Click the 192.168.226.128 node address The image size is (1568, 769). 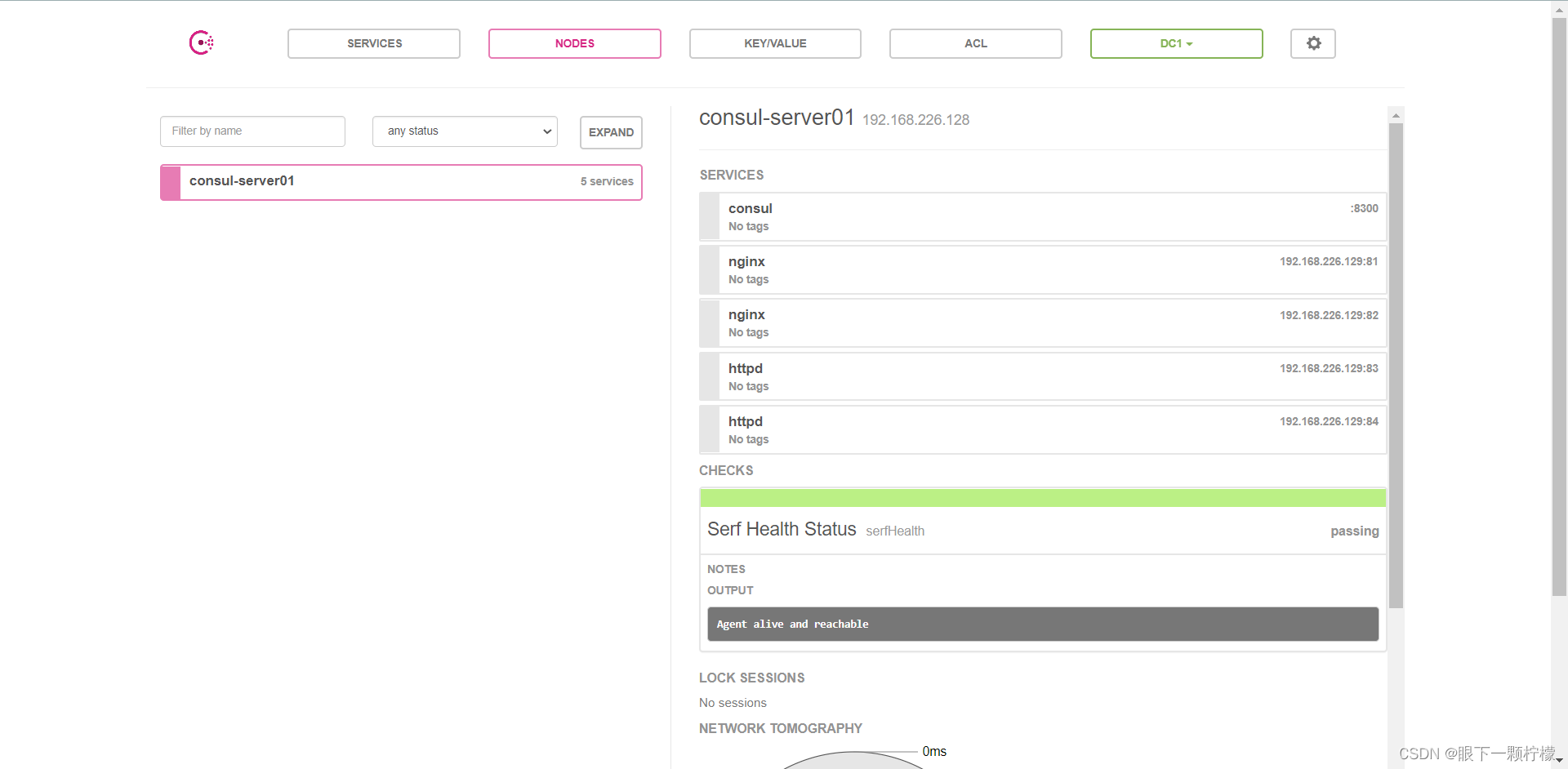point(915,120)
